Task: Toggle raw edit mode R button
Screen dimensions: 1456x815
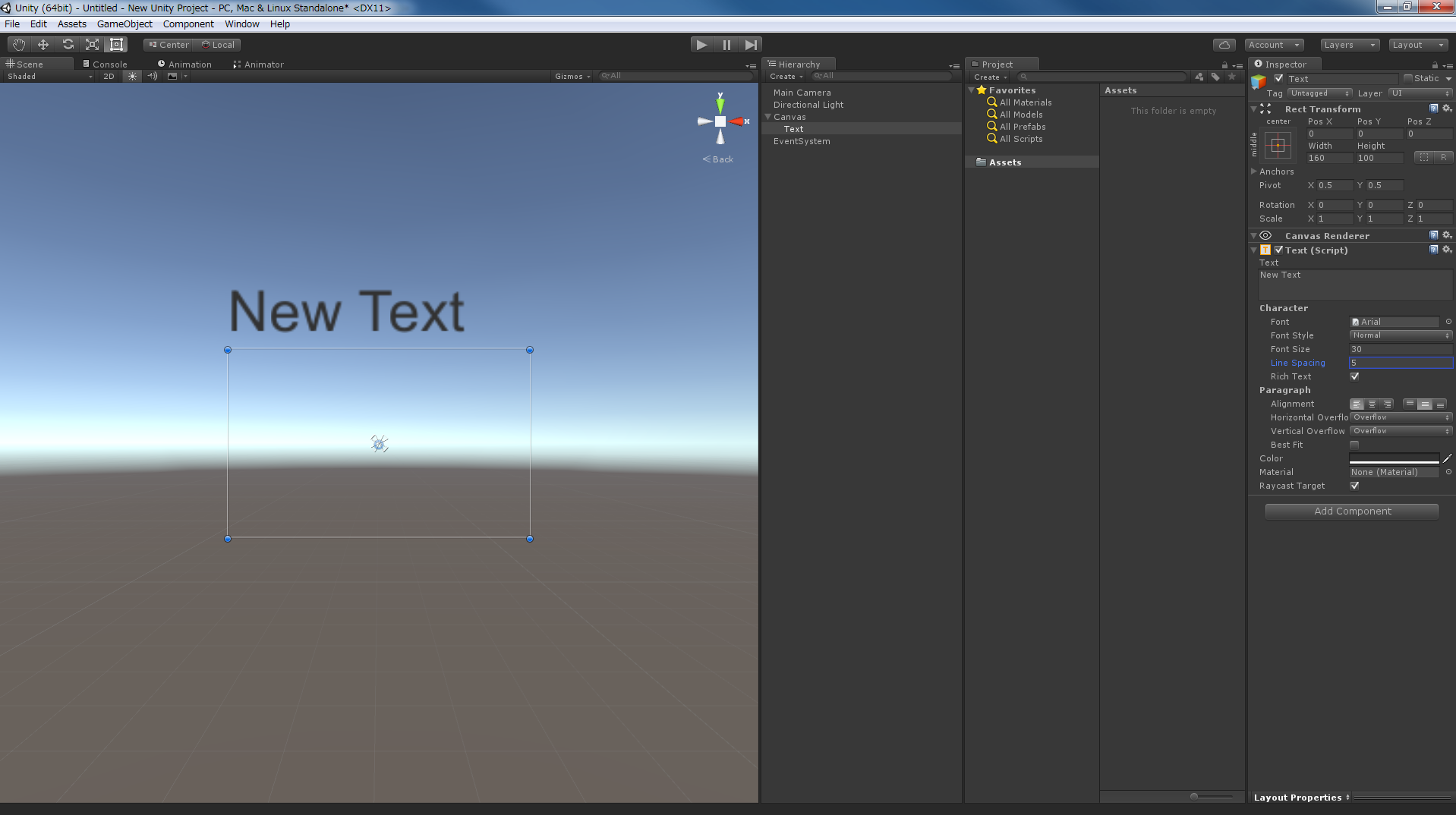Action: (1443, 158)
